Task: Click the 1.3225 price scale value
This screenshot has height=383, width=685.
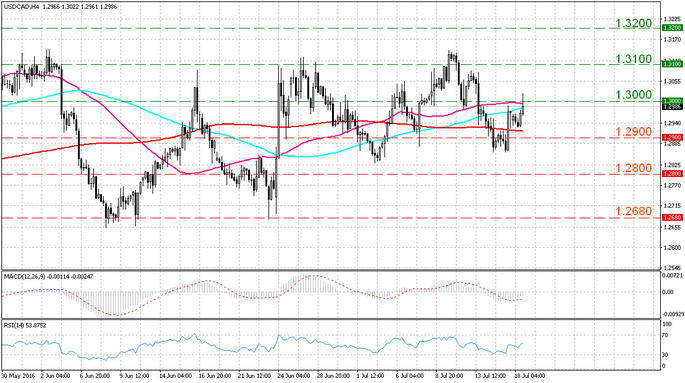Action: pyautogui.click(x=672, y=19)
